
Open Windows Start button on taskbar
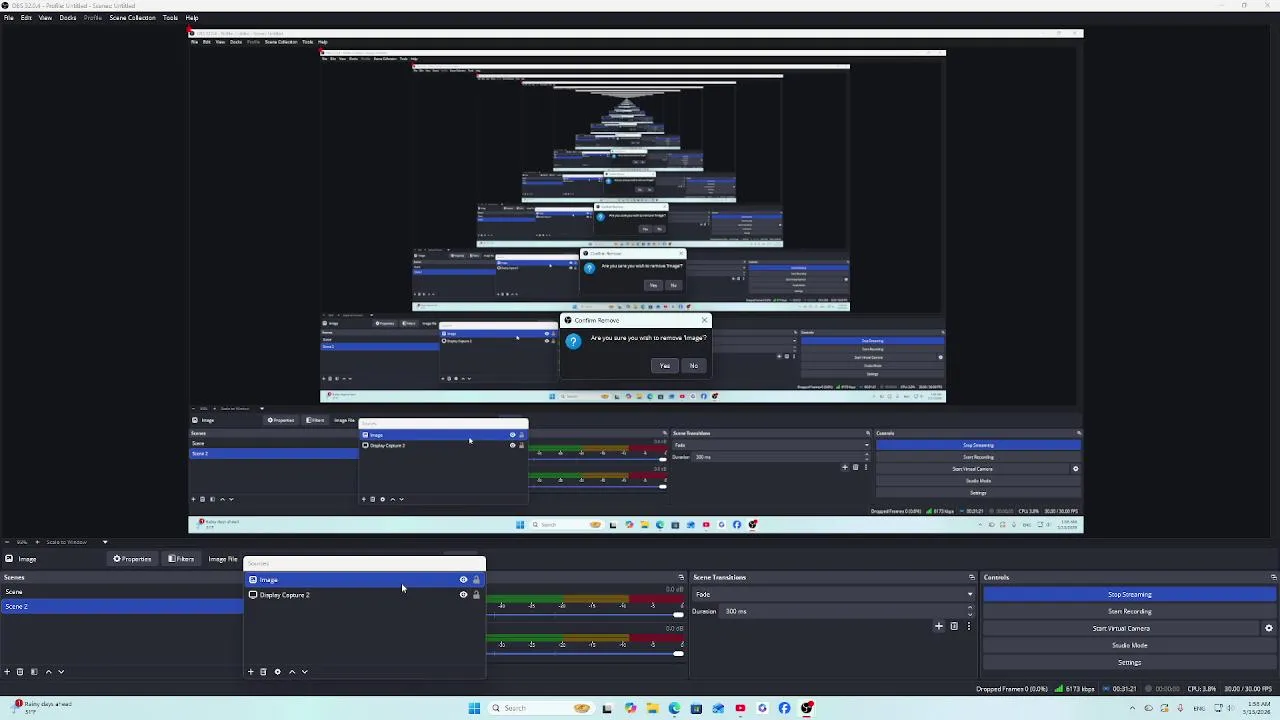[x=474, y=708]
